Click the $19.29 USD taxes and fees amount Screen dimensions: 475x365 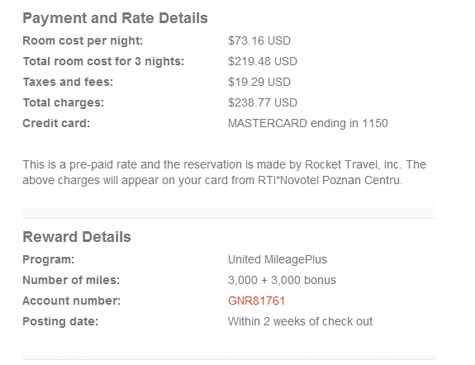[259, 82]
